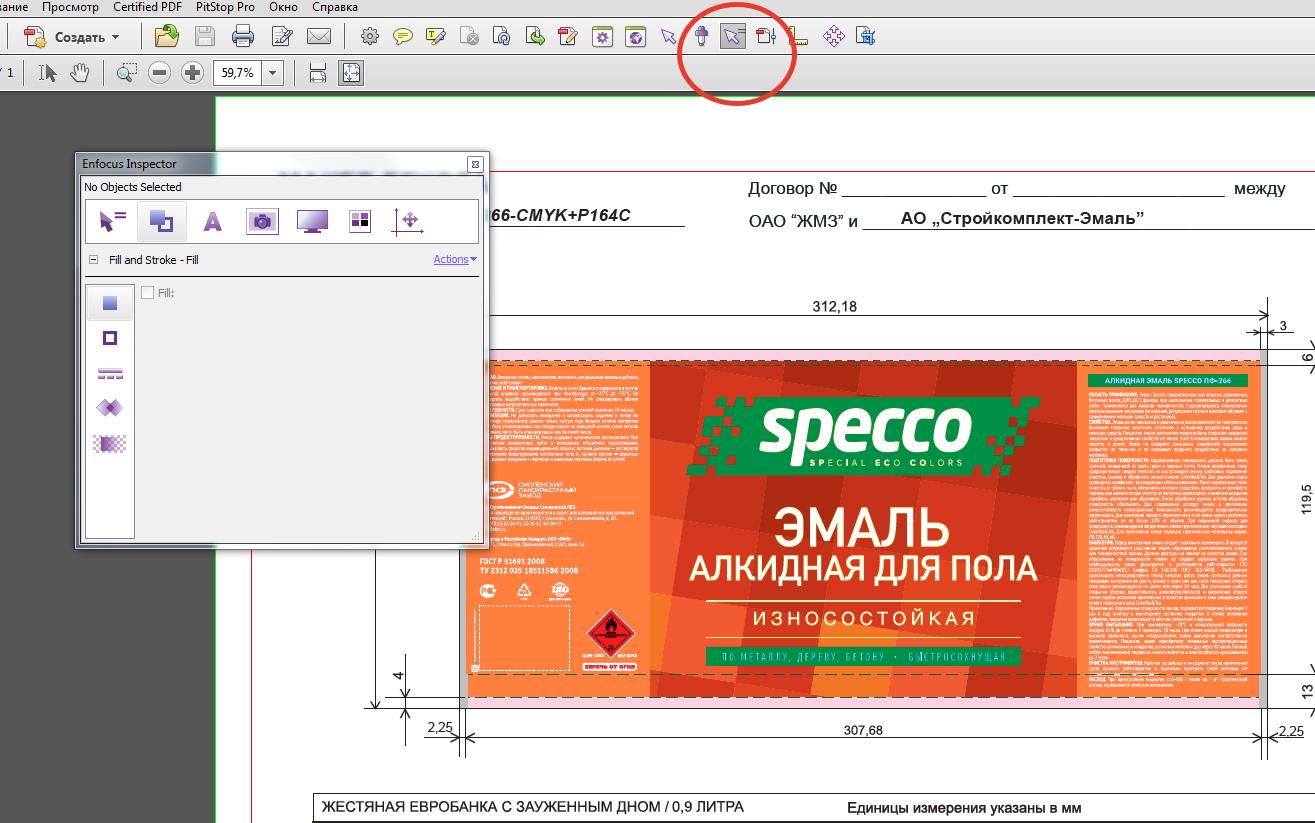Click the marquee zoom tool
1315x823 pixels.
[126, 72]
